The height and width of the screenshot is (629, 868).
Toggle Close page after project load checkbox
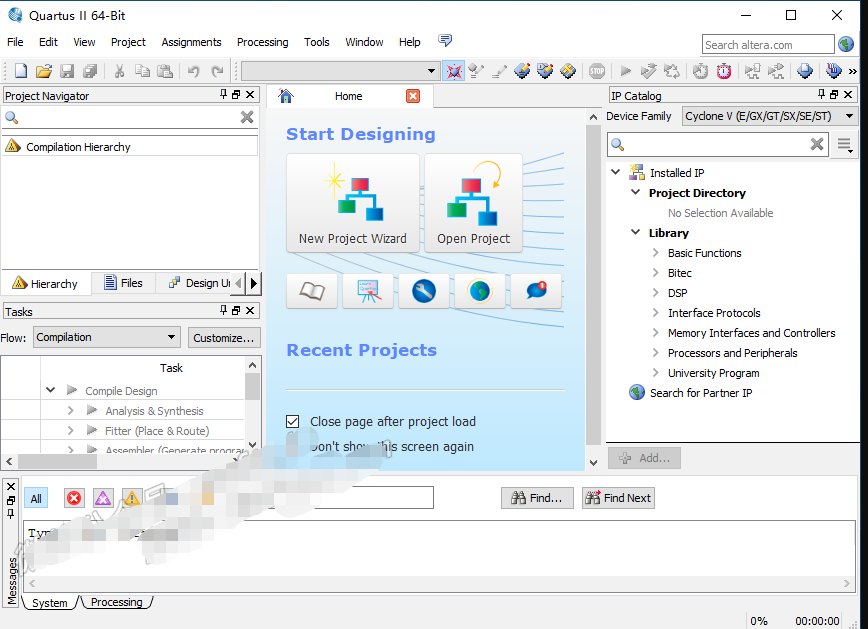point(293,421)
